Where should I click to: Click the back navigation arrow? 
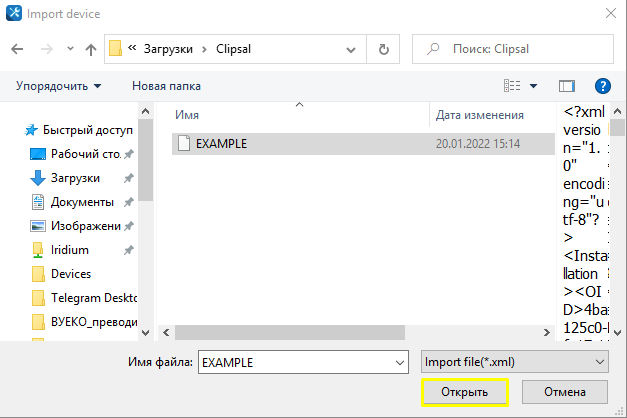tap(18, 49)
